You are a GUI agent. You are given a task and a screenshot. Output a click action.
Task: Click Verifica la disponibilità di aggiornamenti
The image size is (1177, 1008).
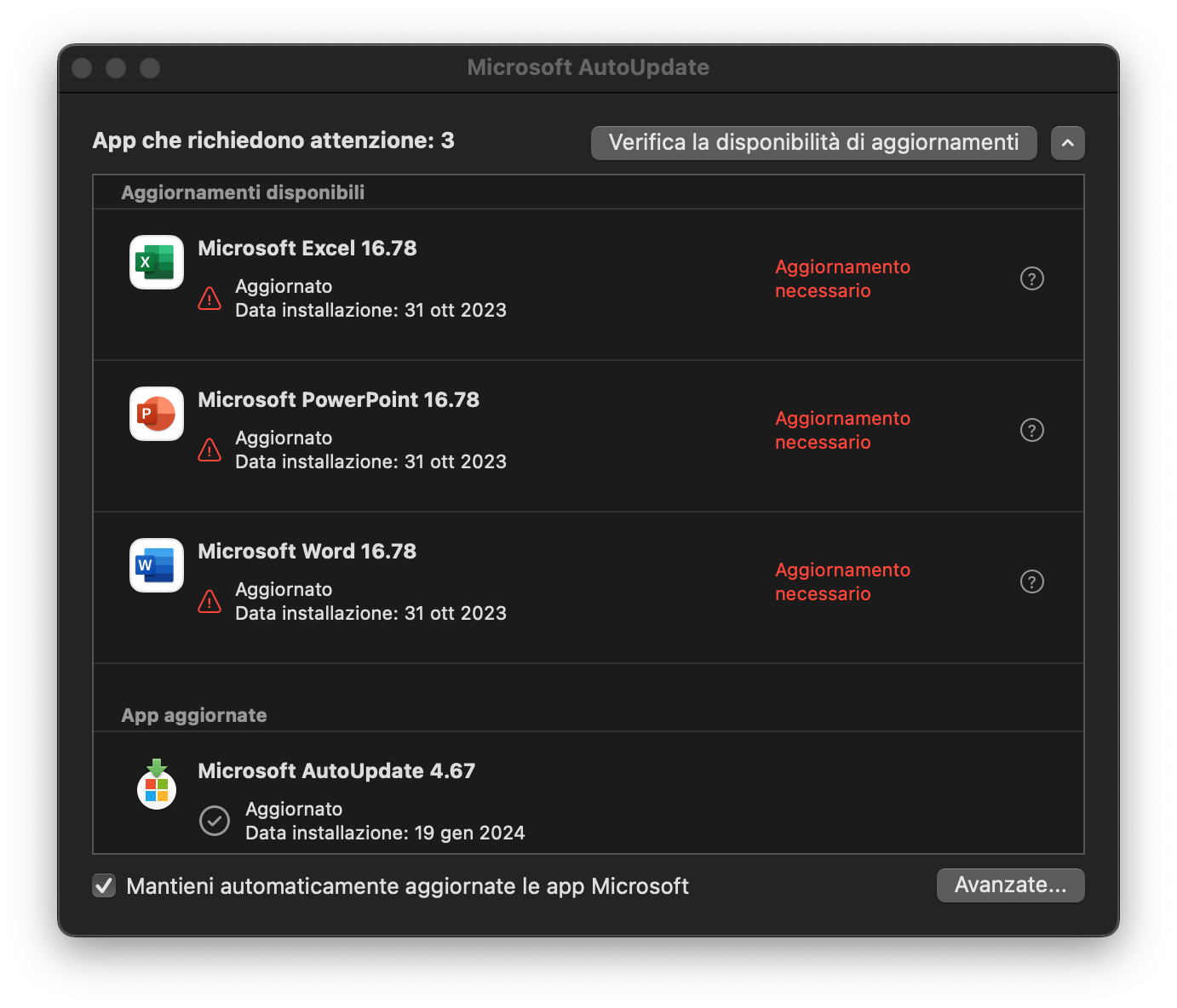point(814,143)
